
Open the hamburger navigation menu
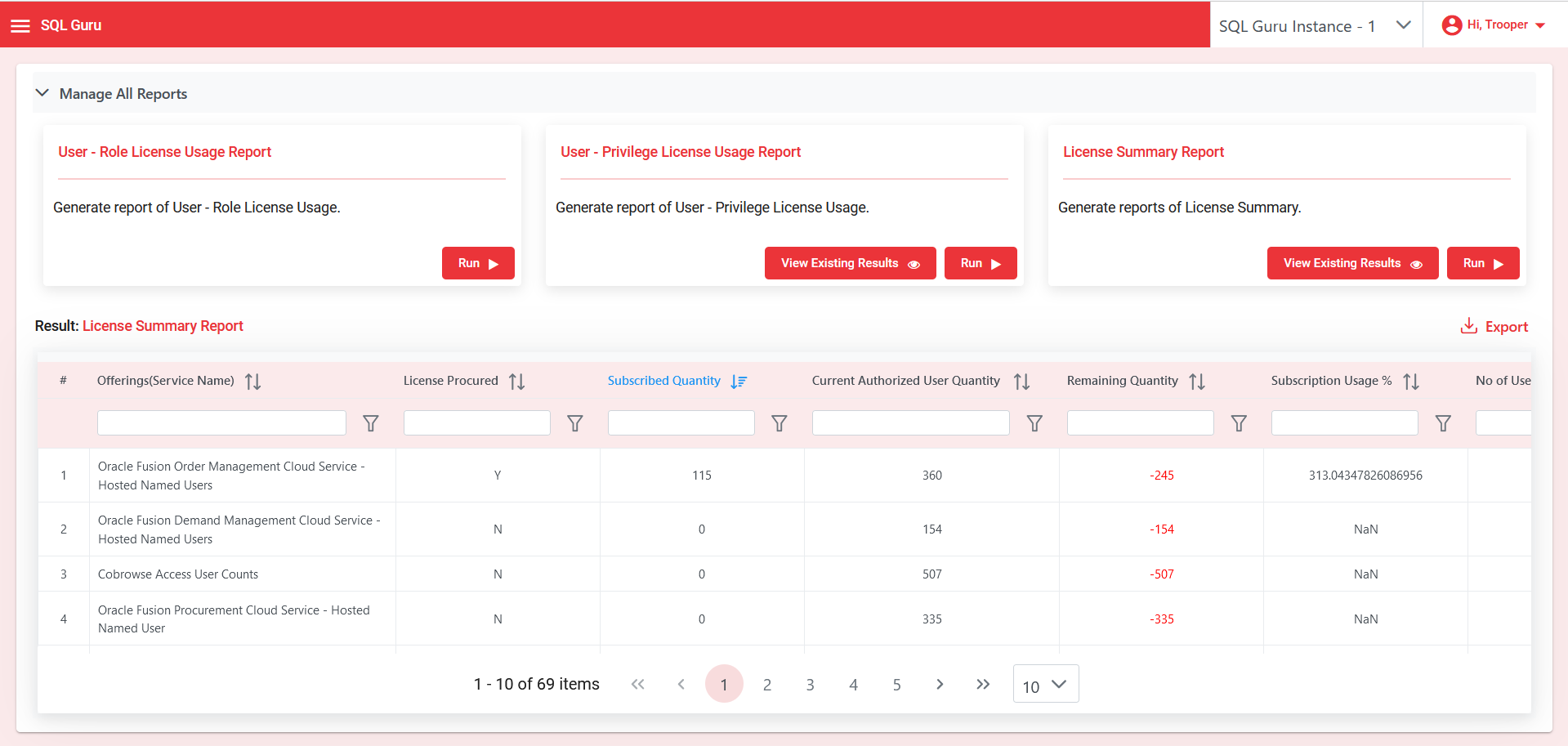coord(20,26)
